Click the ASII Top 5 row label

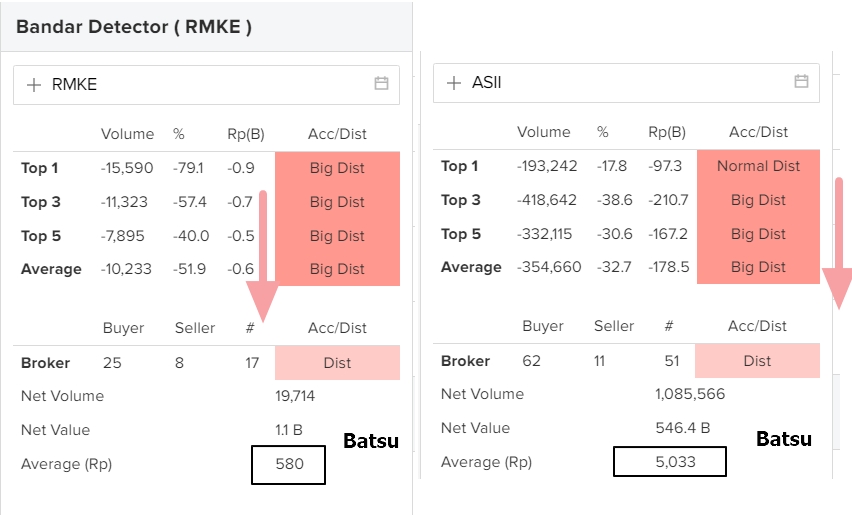461,234
